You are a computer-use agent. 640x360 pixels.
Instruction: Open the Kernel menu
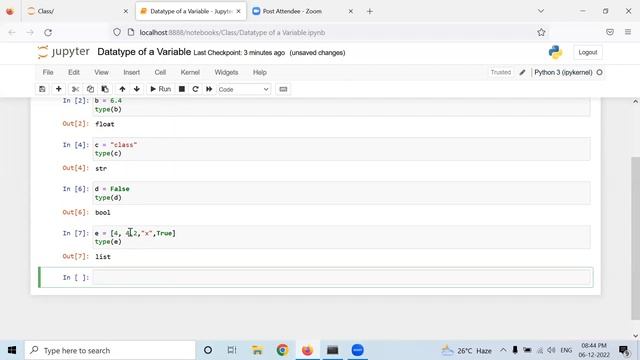(190, 72)
